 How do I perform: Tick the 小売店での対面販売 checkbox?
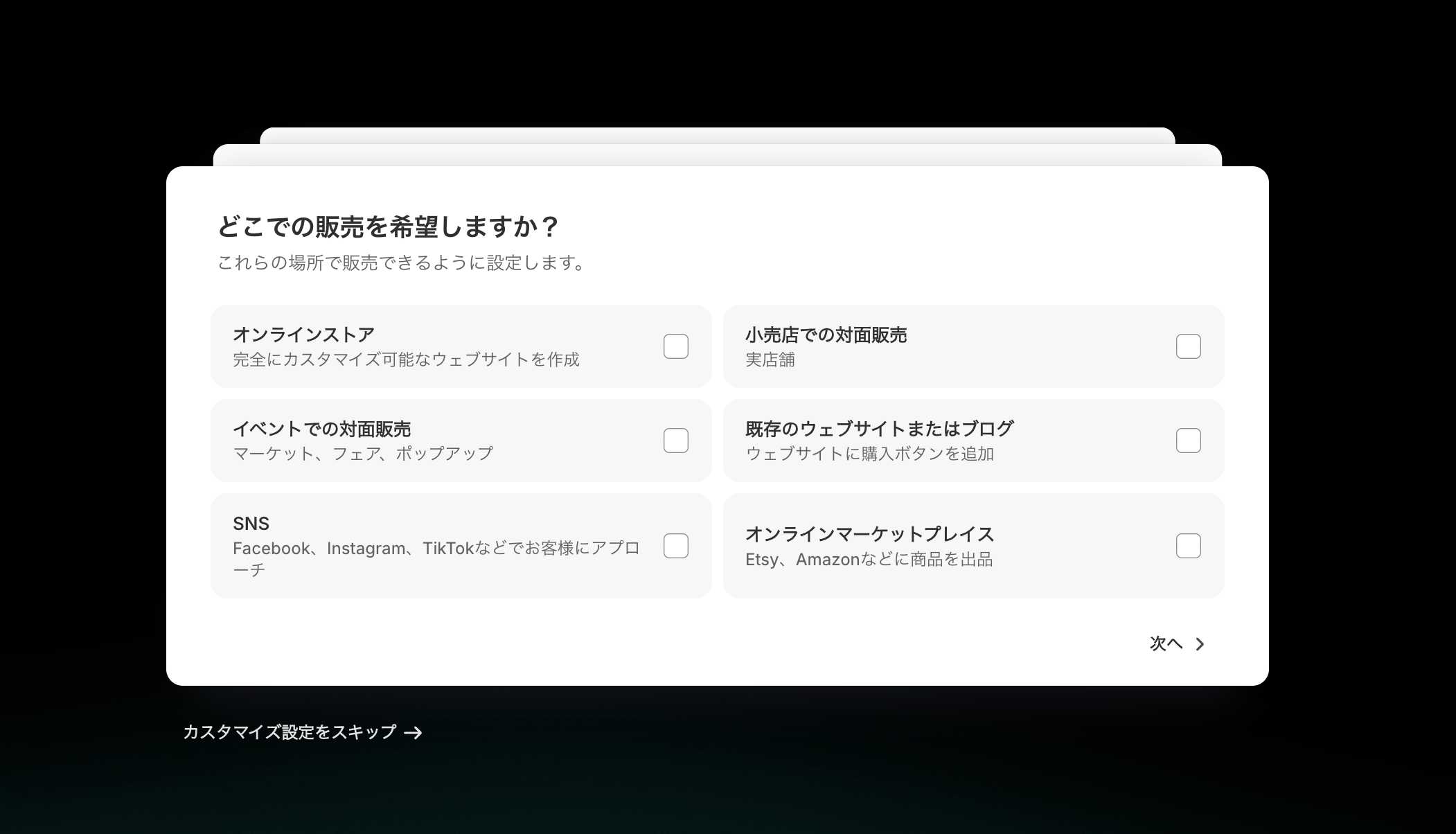1188,346
